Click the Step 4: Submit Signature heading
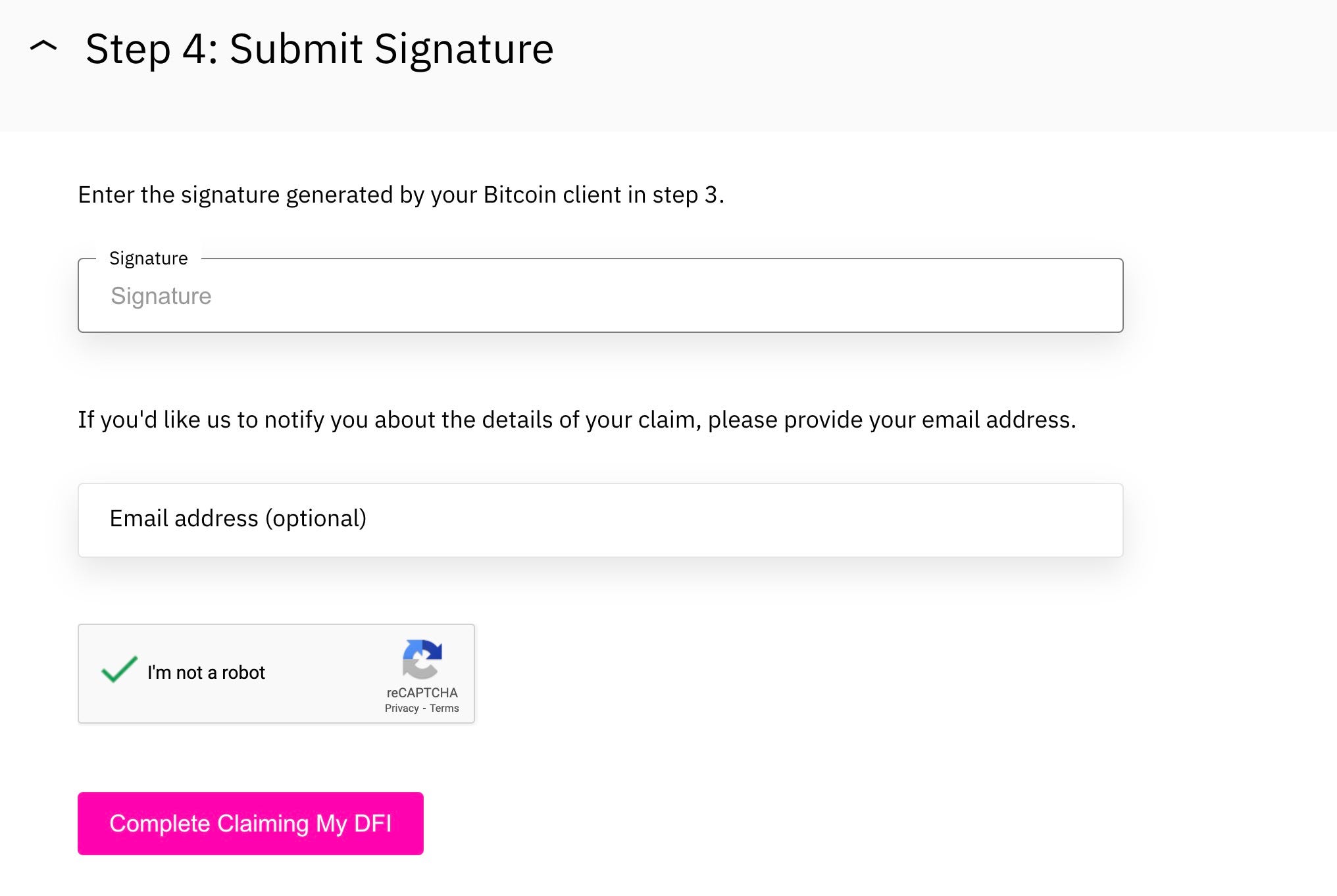1337x896 pixels. pyautogui.click(x=319, y=49)
